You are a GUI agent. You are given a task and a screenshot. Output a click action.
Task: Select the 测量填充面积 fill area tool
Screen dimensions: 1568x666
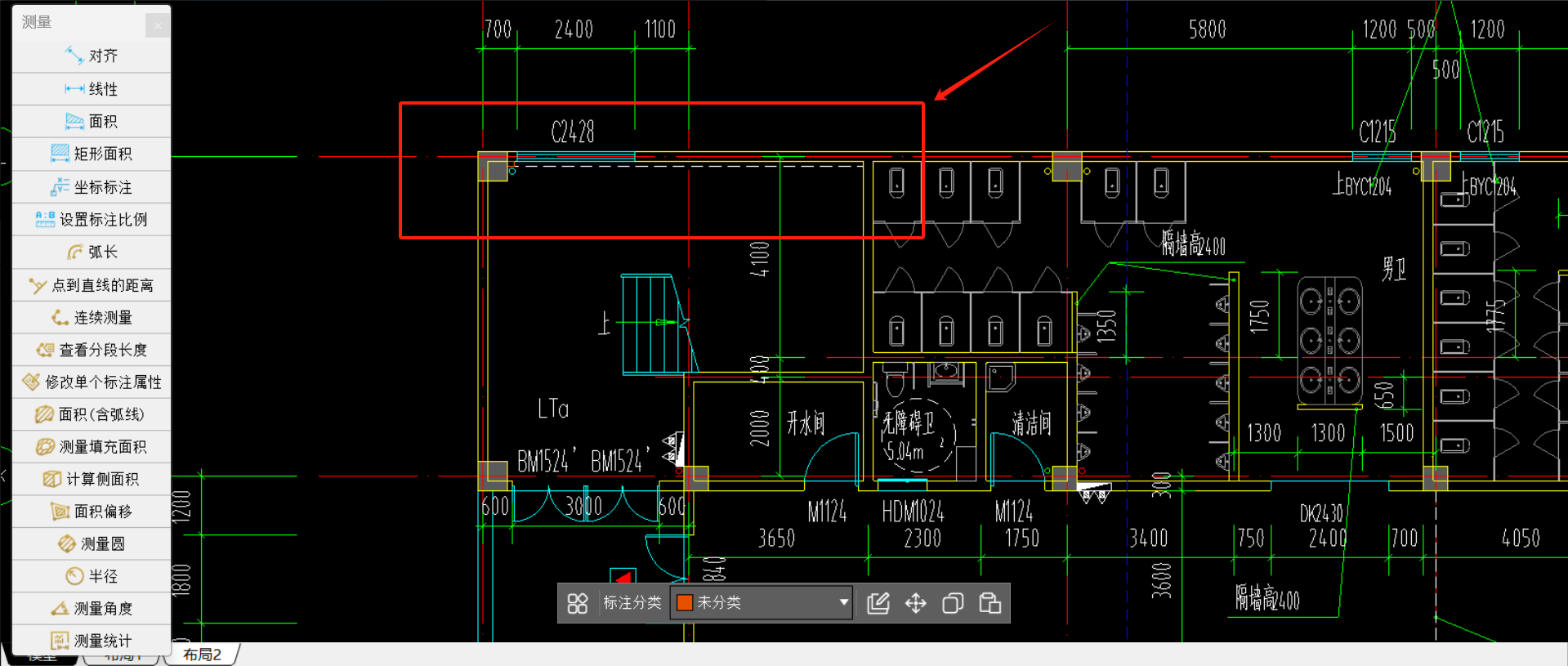pos(92,446)
